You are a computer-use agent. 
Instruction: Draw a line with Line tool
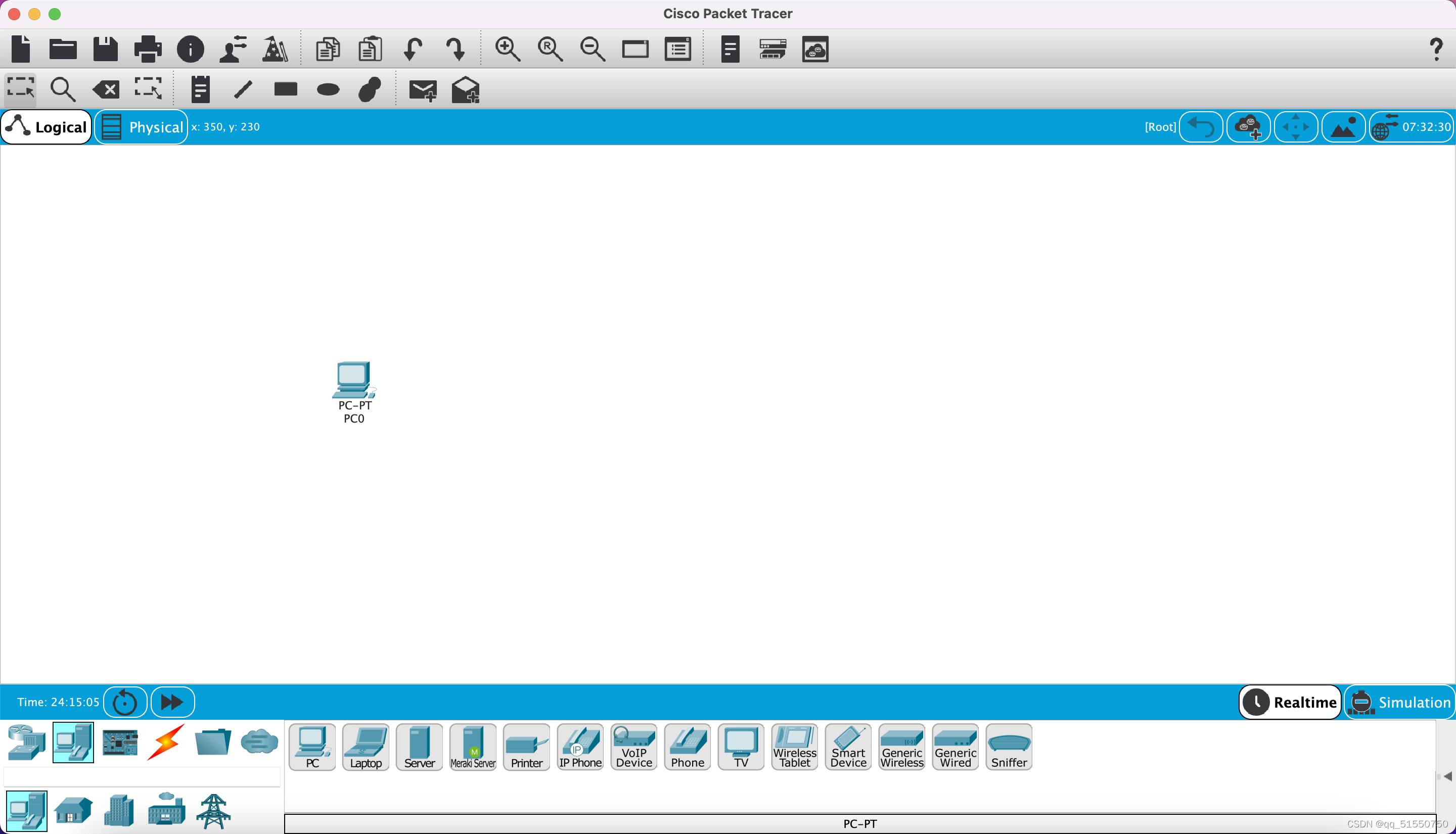pos(243,89)
